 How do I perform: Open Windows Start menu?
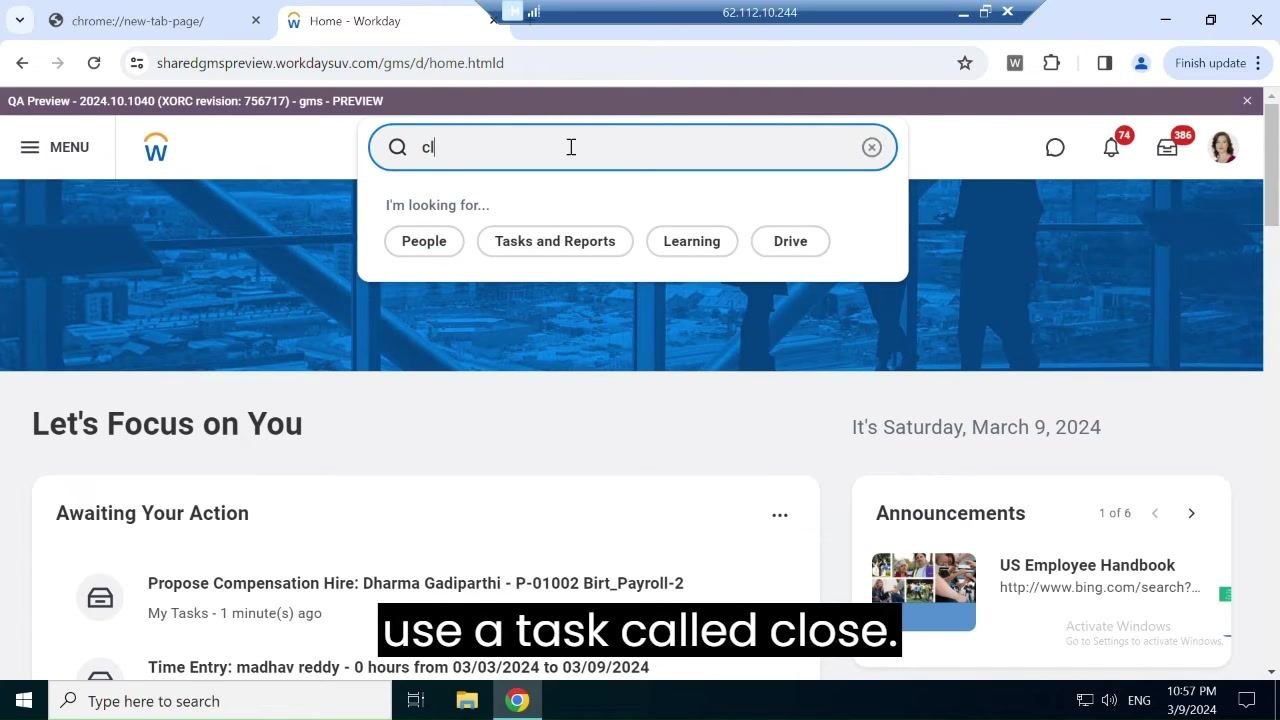(24, 700)
